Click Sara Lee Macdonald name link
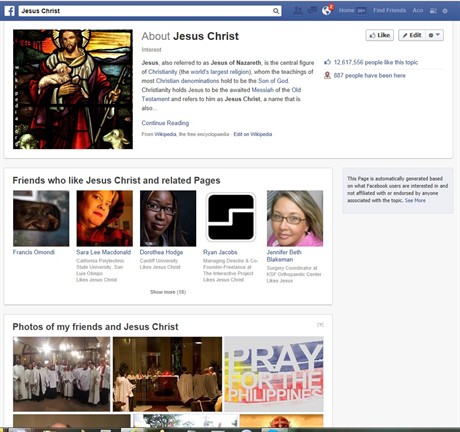 [103, 252]
